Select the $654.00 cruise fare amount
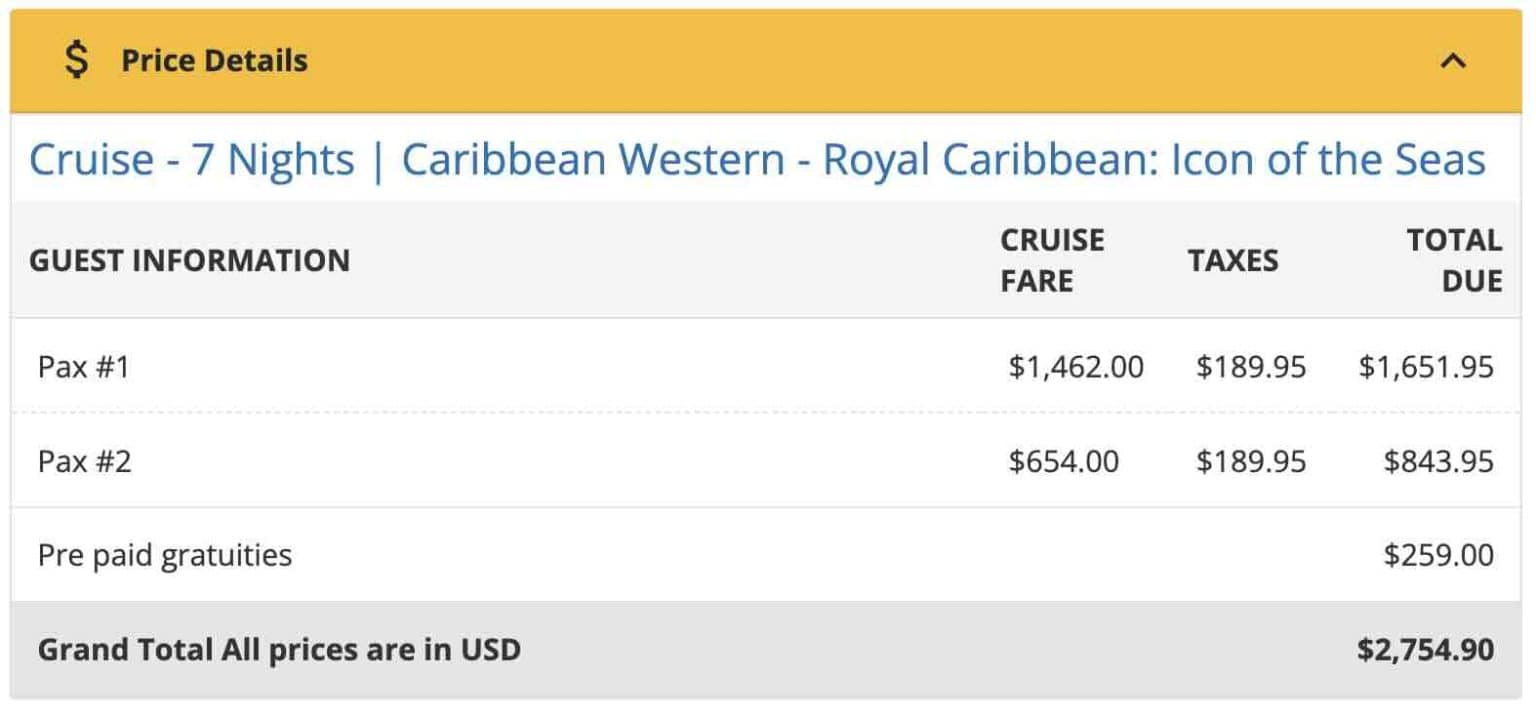The height and width of the screenshot is (712, 1536). point(1063,461)
